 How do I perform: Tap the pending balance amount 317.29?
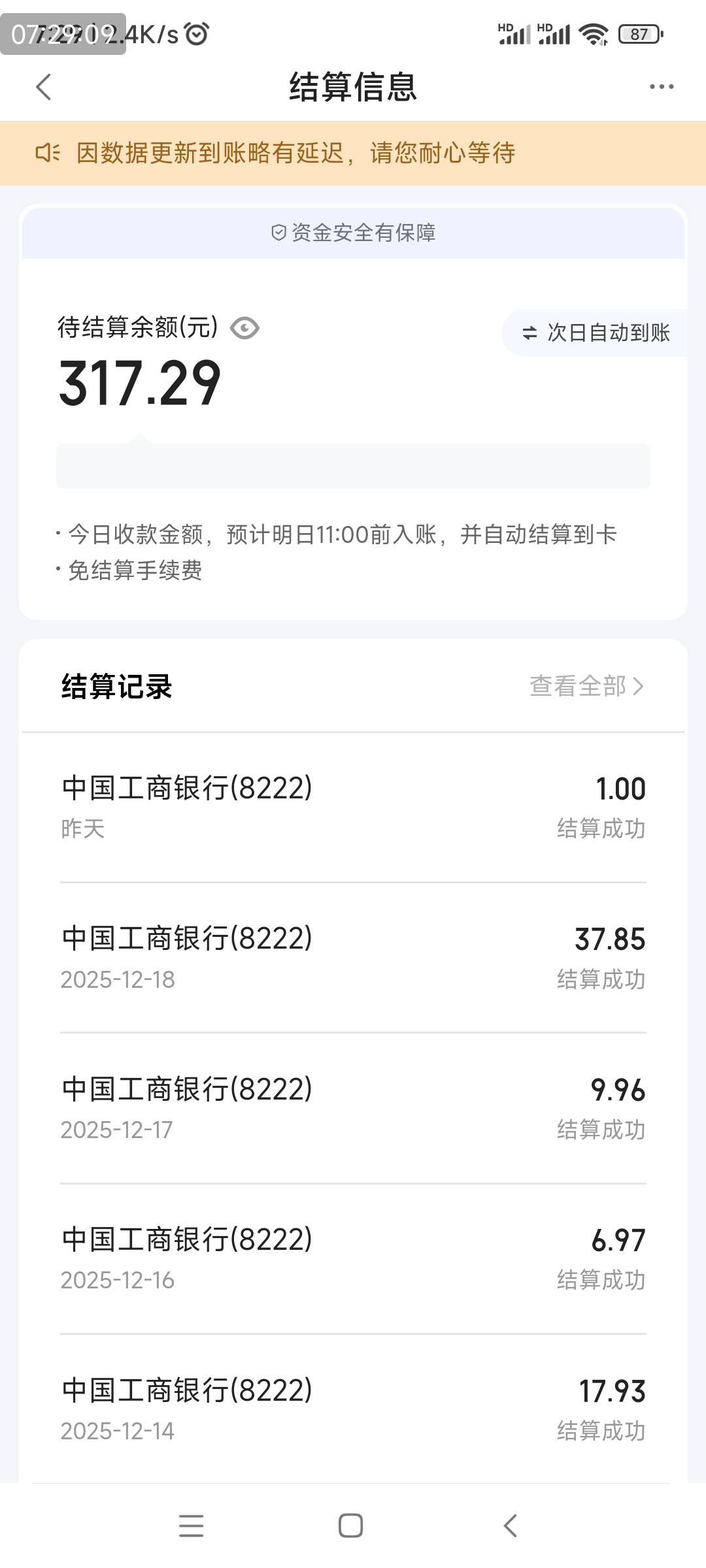point(140,384)
